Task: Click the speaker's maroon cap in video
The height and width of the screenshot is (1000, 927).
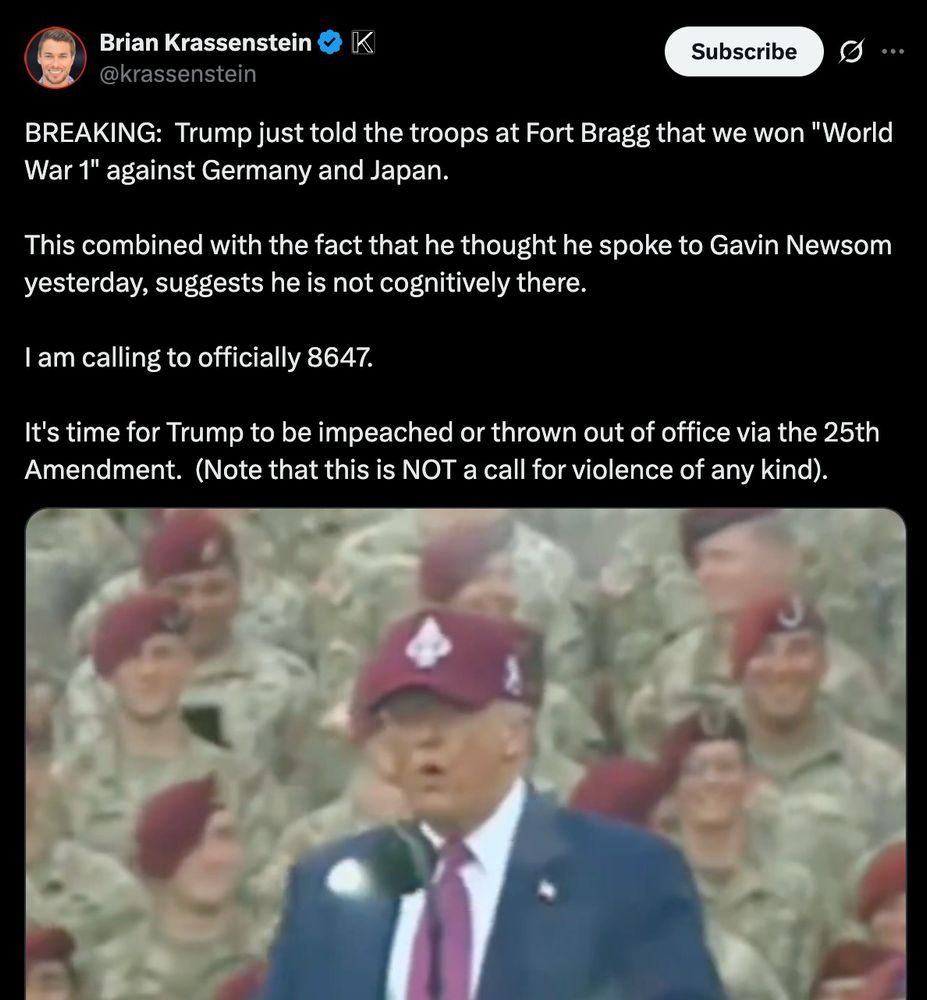Action: pos(446,663)
